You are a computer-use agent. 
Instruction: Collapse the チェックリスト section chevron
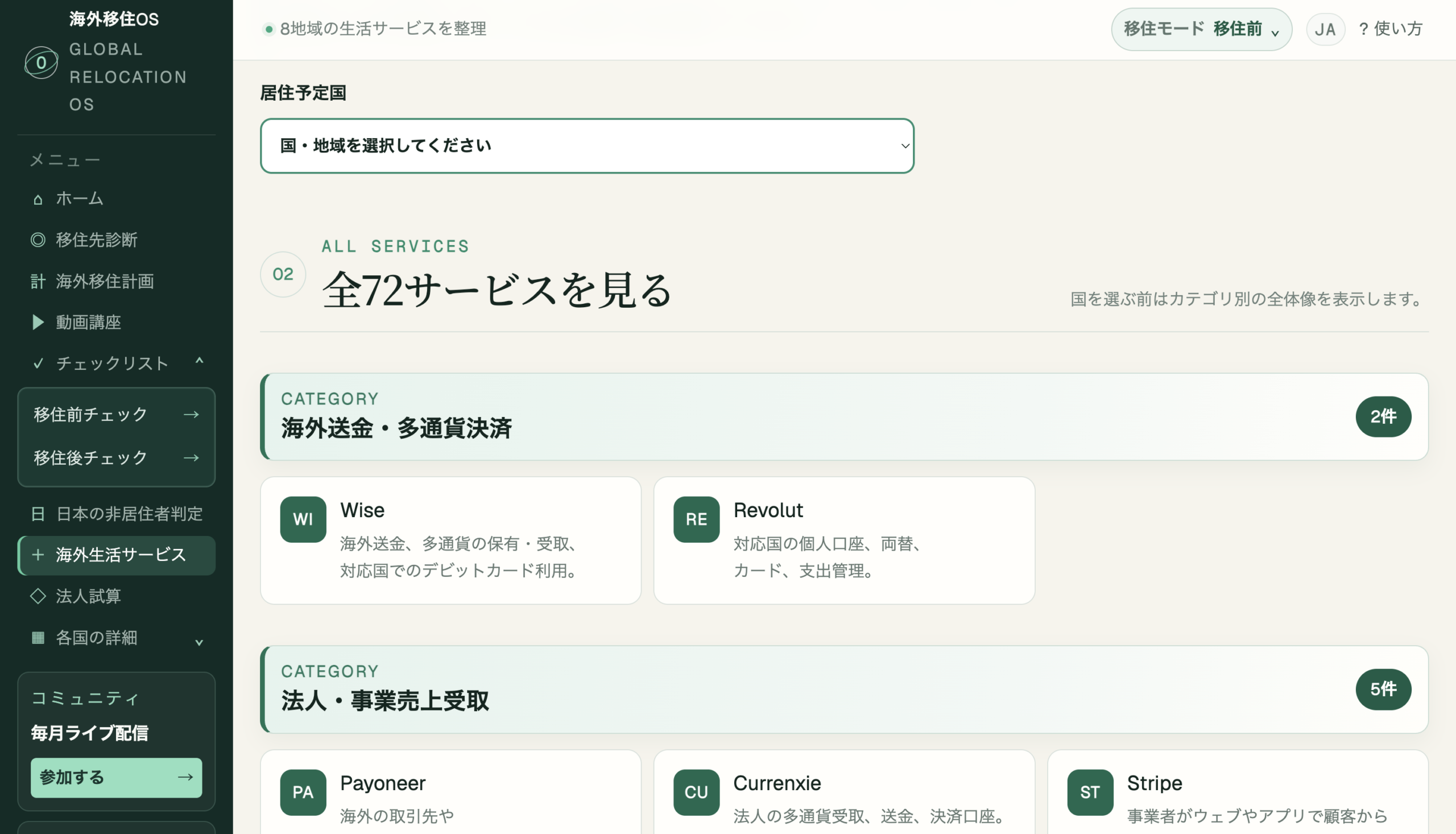pyautogui.click(x=199, y=361)
